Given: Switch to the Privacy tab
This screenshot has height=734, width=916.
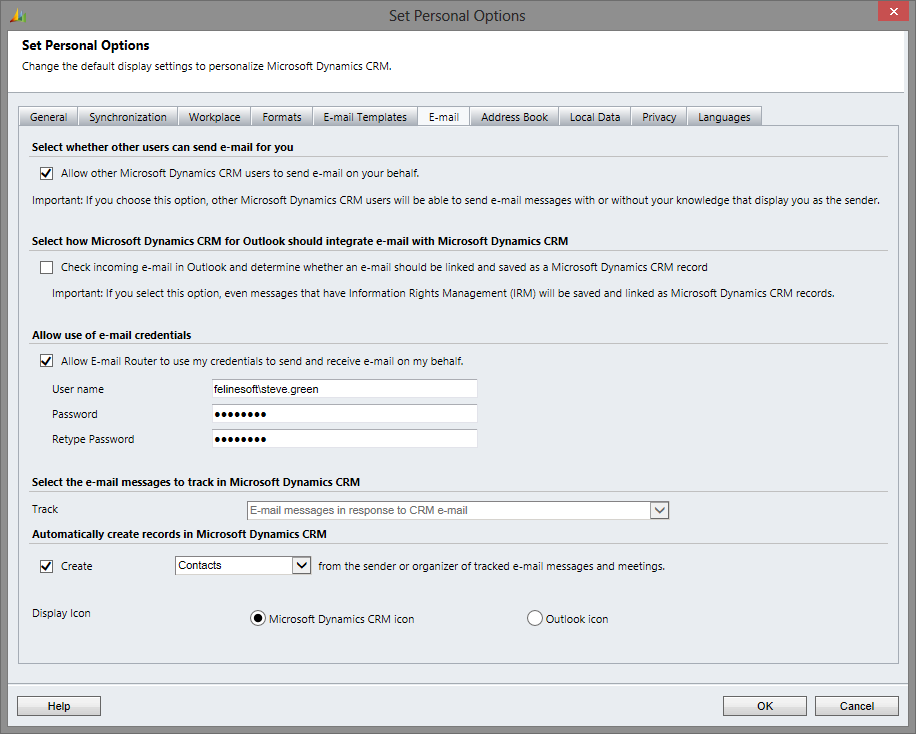Looking at the screenshot, I should 659,117.
